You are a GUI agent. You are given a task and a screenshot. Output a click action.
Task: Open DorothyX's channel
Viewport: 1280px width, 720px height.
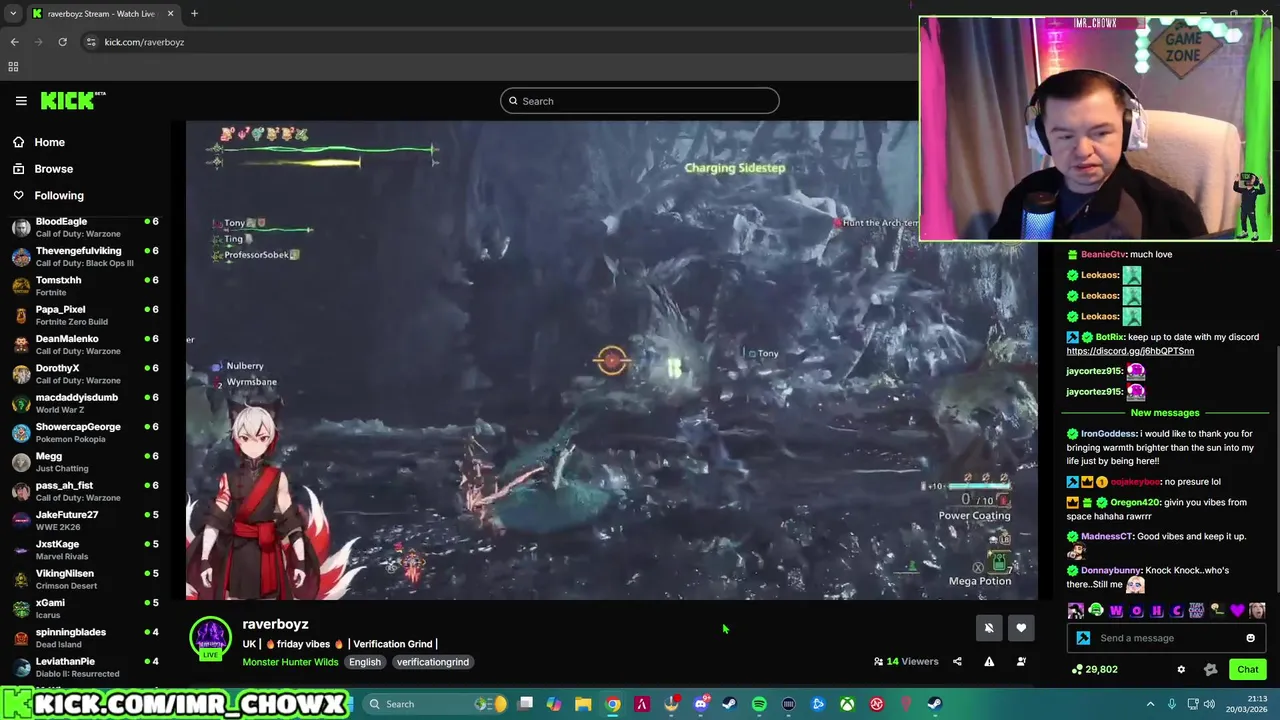pos(85,374)
